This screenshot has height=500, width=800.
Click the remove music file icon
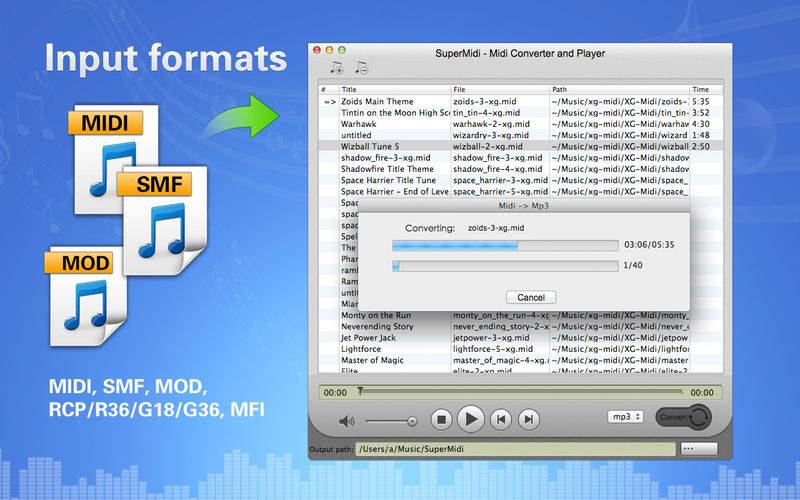pos(361,67)
